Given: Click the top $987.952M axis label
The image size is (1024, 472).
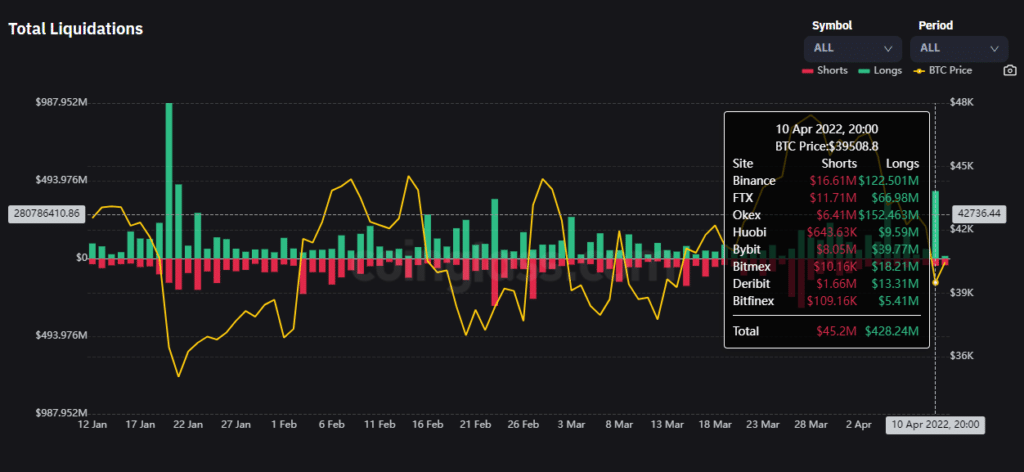Looking at the screenshot, I should pyautogui.click(x=63, y=102).
